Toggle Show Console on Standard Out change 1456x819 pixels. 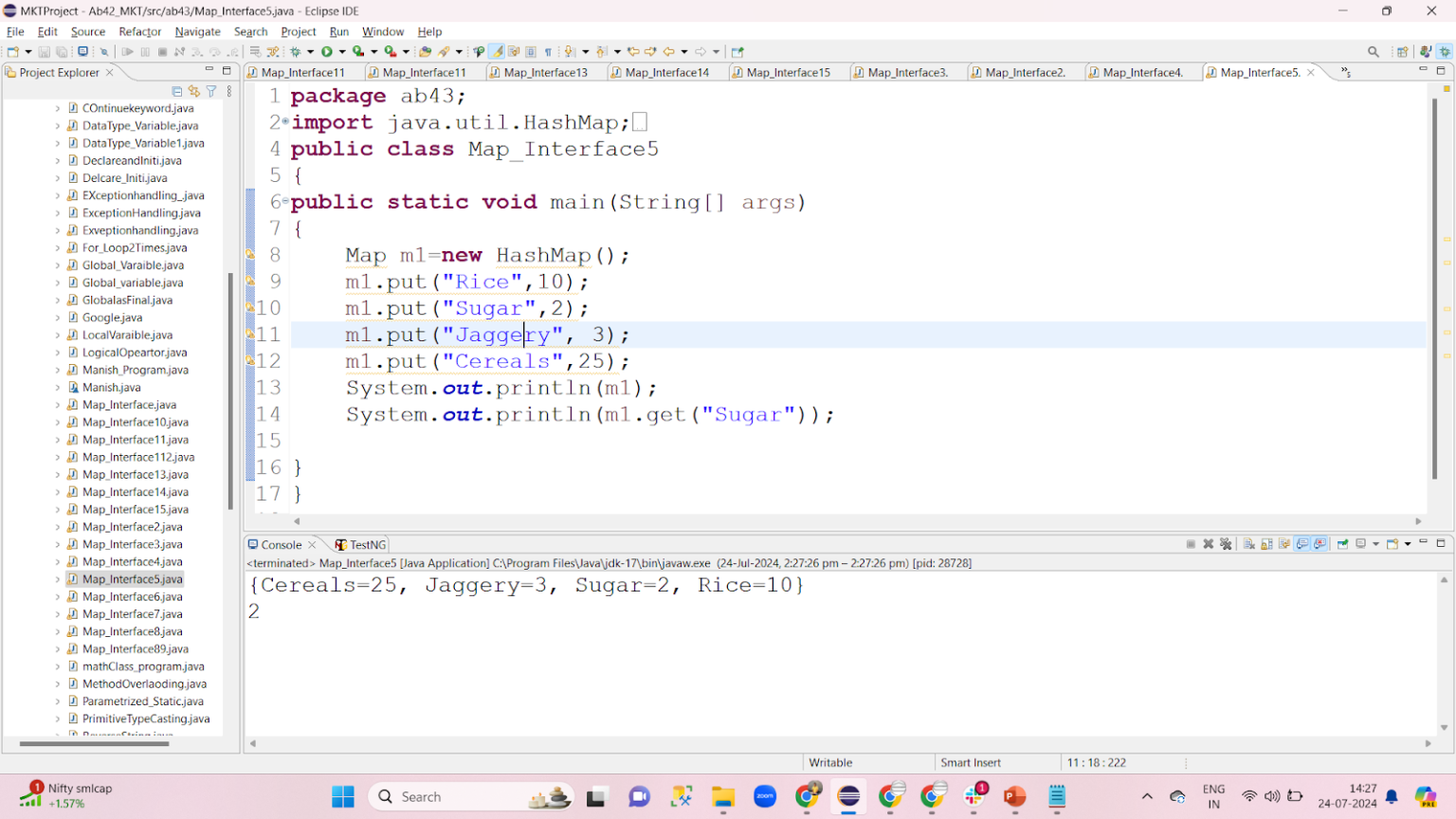[x=1301, y=544]
